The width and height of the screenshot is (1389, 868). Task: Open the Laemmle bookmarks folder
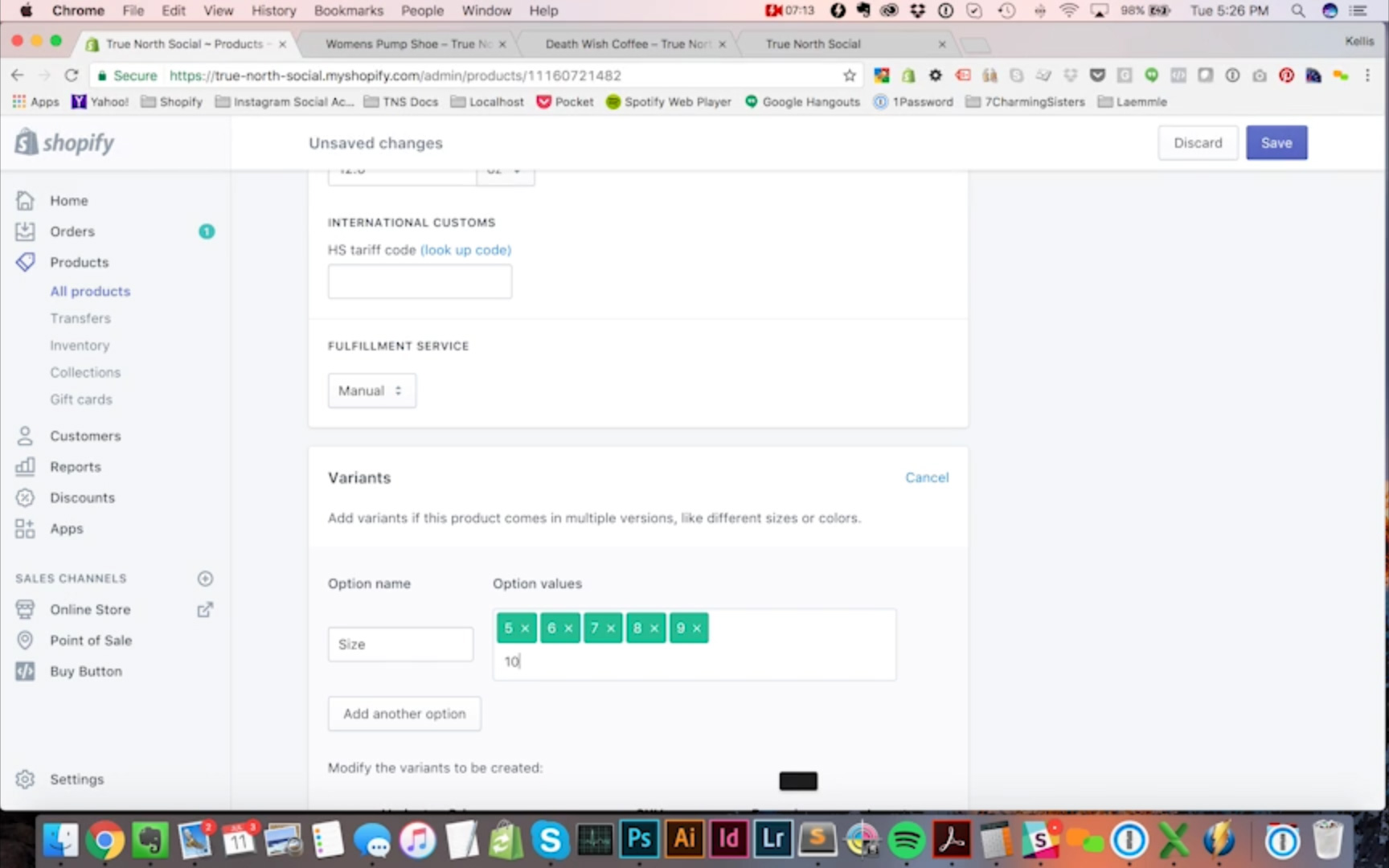click(x=1132, y=102)
